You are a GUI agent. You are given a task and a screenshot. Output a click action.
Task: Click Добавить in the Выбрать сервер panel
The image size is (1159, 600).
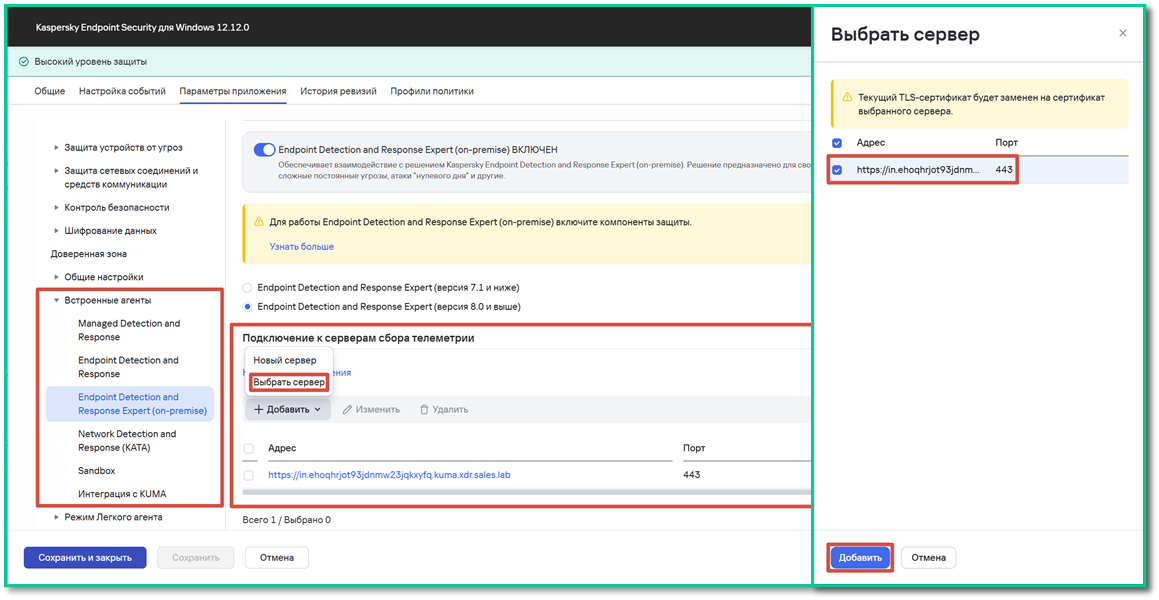tap(860, 558)
